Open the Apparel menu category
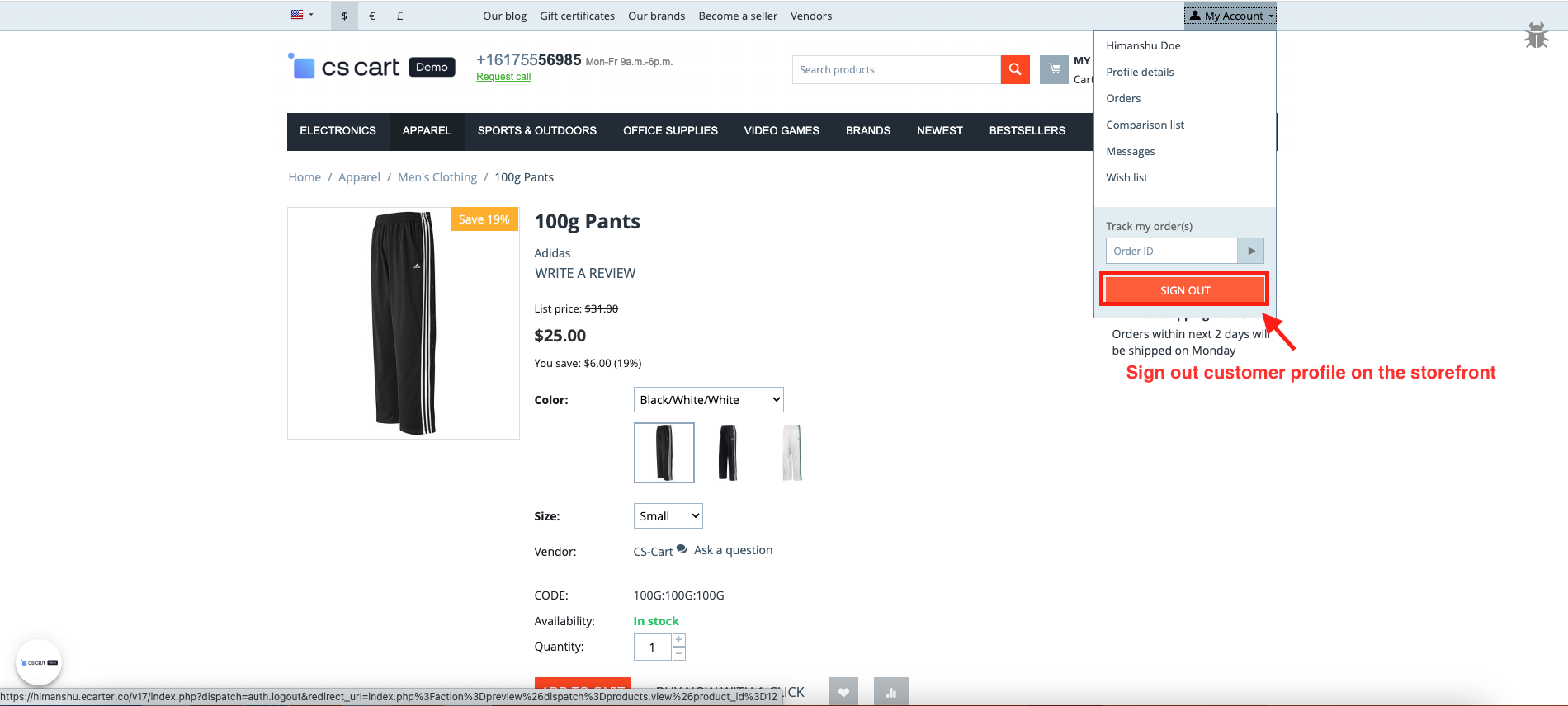This screenshot has height=706, width=1568. coord(427,131)
